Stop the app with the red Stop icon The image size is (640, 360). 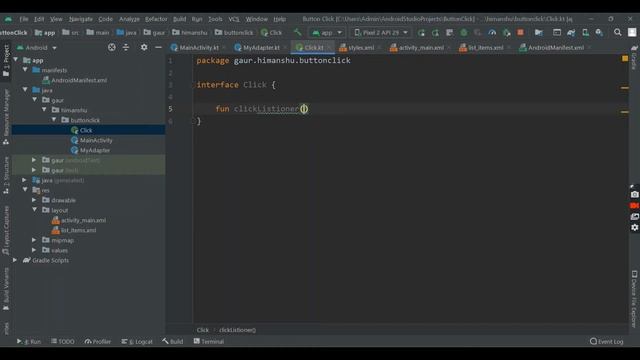click(x=520, y=33)
